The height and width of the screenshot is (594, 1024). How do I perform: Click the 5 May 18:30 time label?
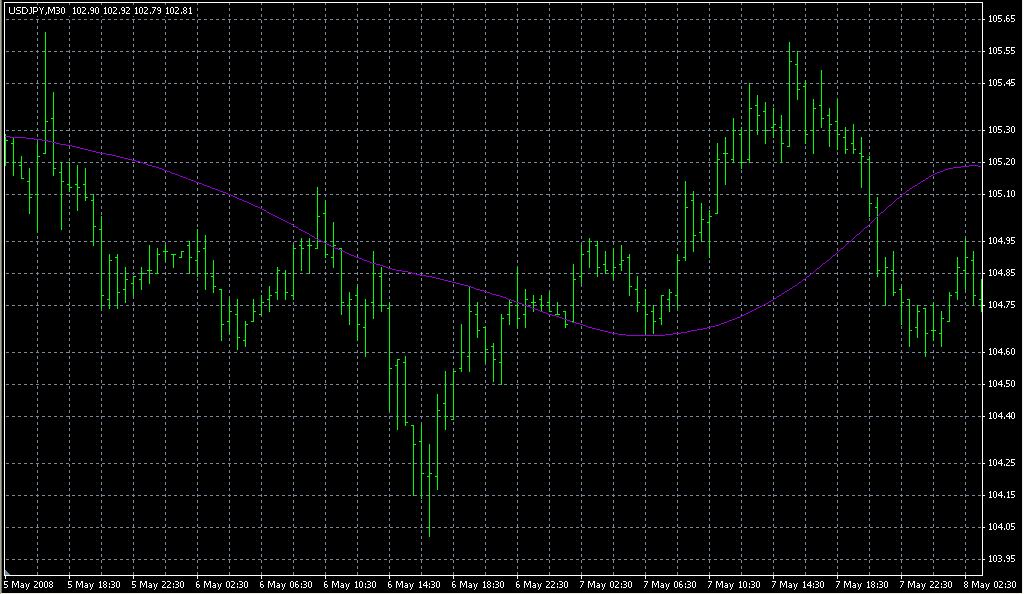pyautogui.click(x=93, y=585)
